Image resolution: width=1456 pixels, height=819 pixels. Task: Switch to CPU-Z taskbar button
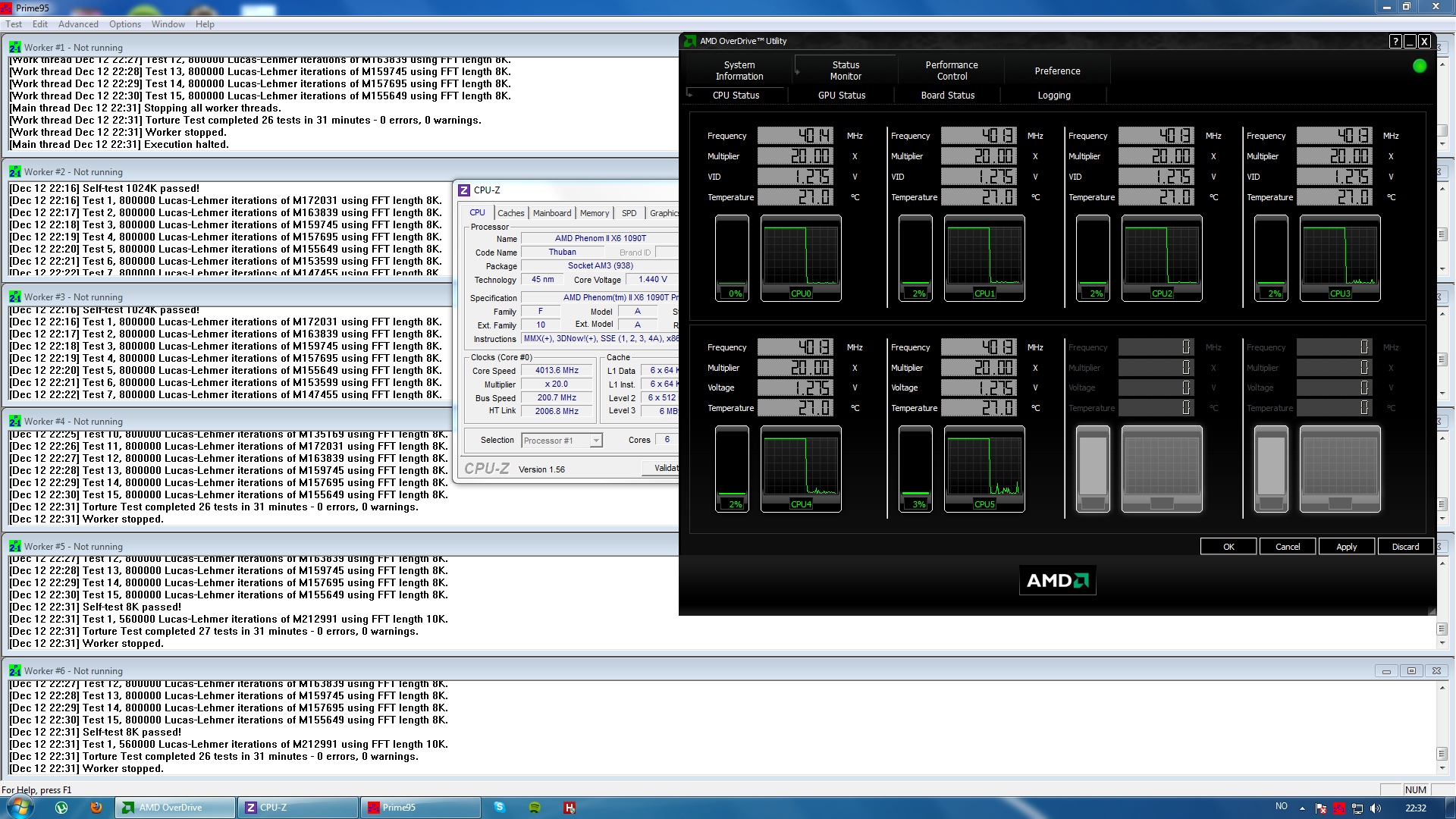click(298, 808)
